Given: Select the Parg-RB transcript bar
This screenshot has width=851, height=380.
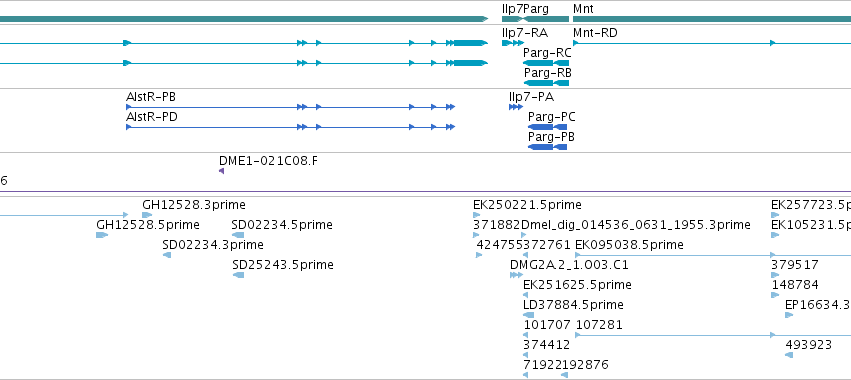Looking at the screenshot, I should pos(546,83).
